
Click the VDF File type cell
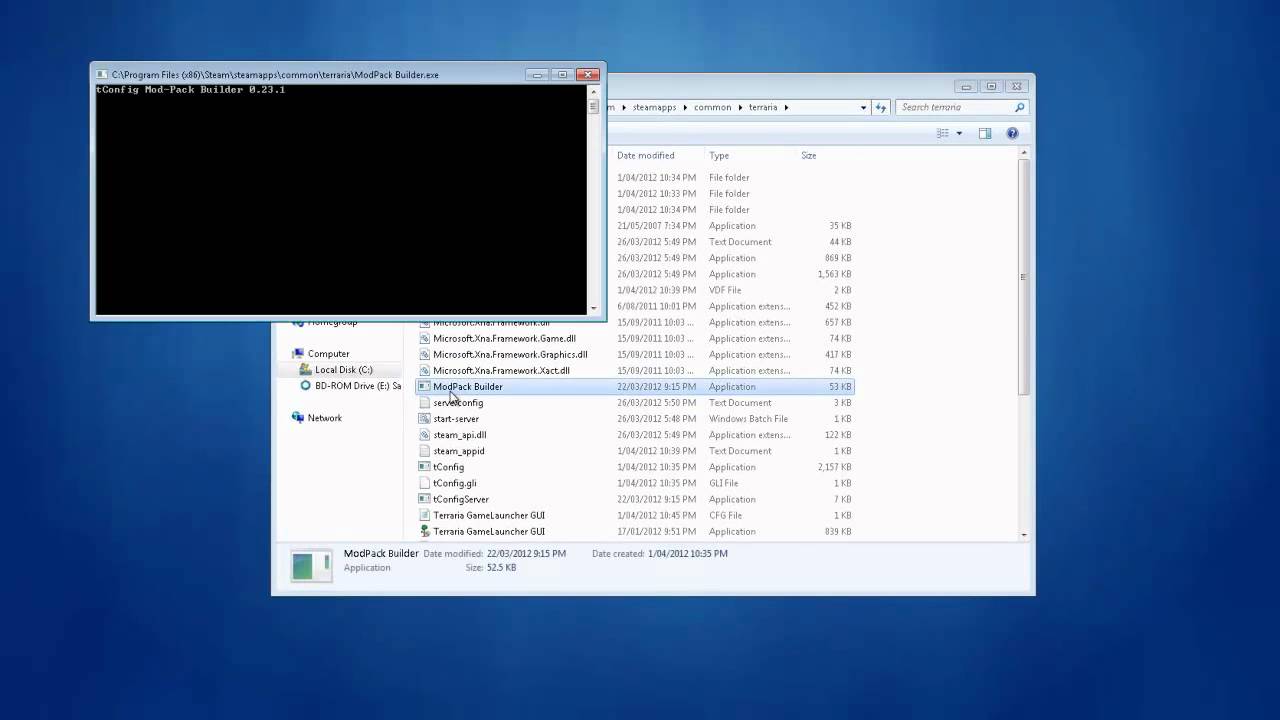pyautogui.click(x=725, y=290)
